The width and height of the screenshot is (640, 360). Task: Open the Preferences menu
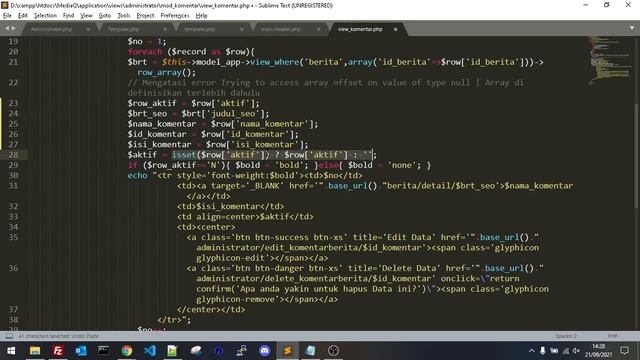[175, 16]
